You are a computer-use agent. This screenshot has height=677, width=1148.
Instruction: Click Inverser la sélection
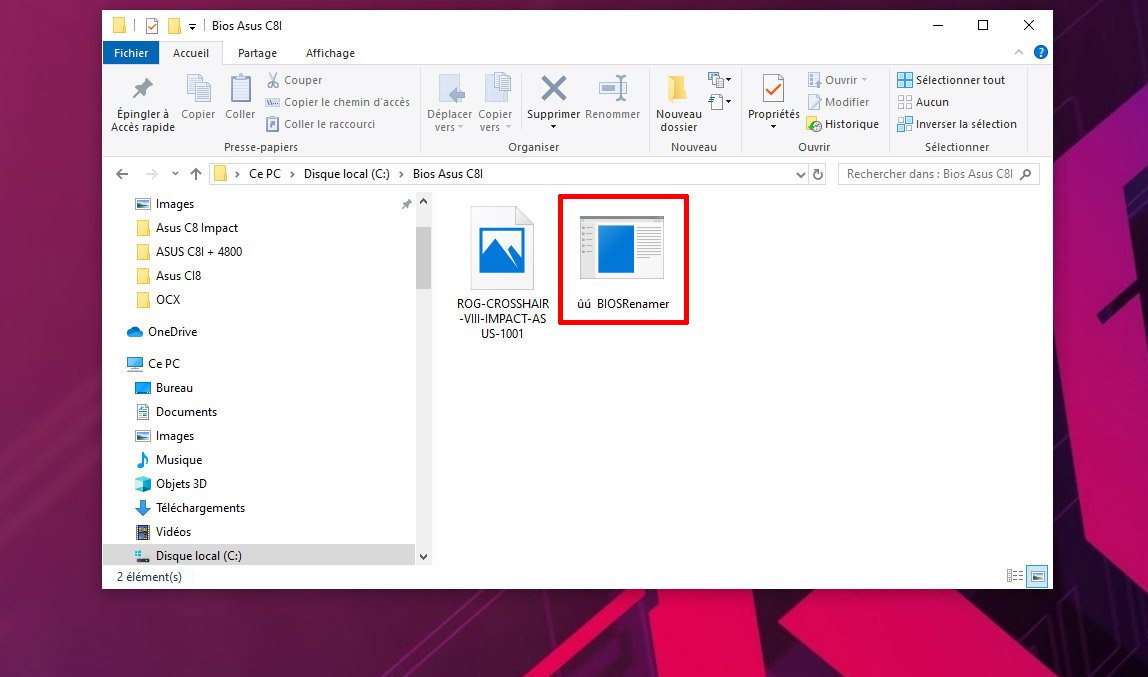click(956, 124)
